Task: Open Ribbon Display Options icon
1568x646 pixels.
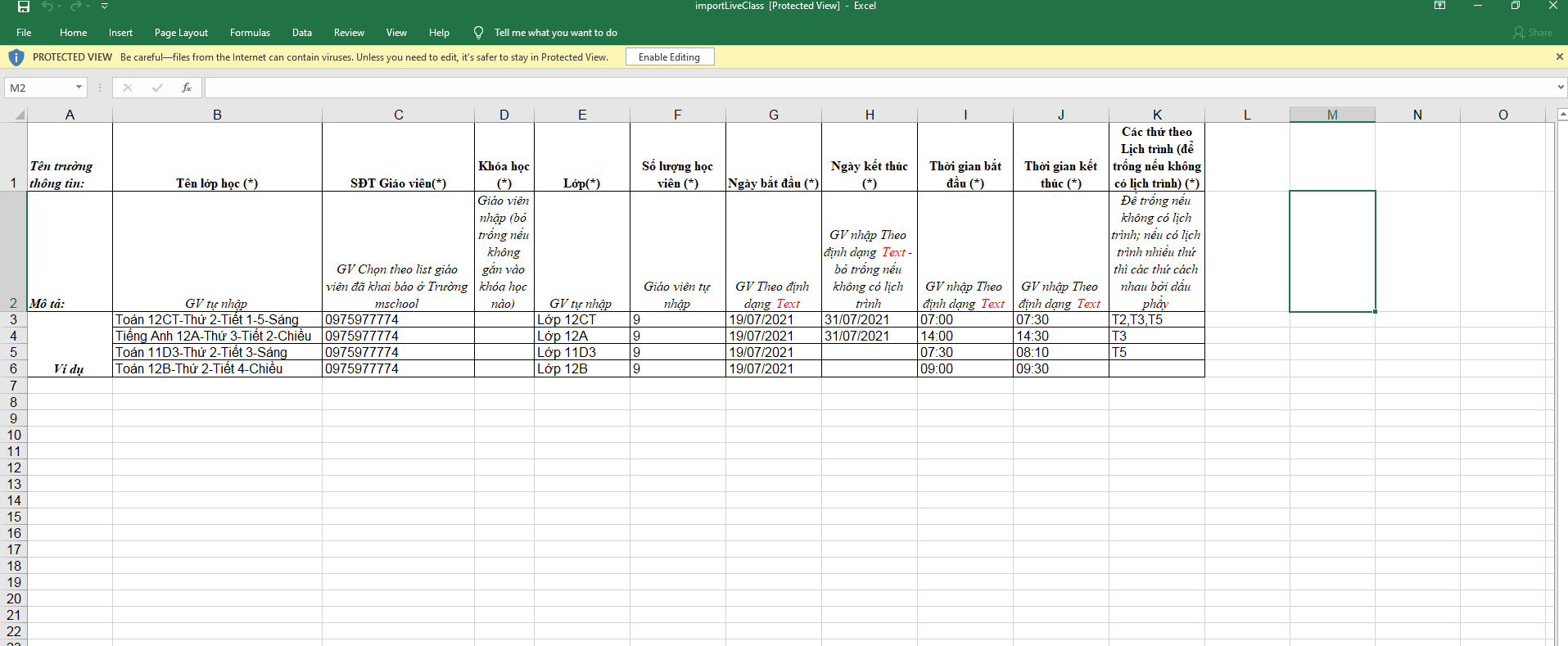Action: pos(1439,6)
